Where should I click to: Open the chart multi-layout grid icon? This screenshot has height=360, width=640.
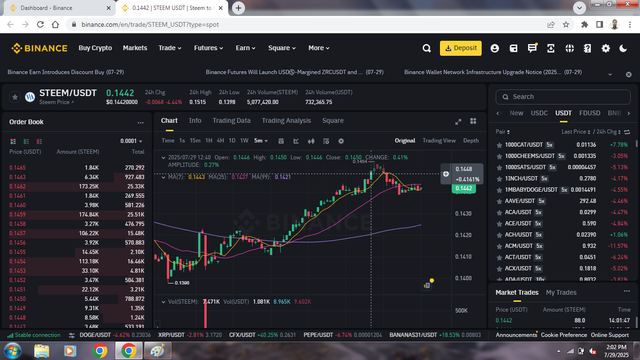click(473, 121)
